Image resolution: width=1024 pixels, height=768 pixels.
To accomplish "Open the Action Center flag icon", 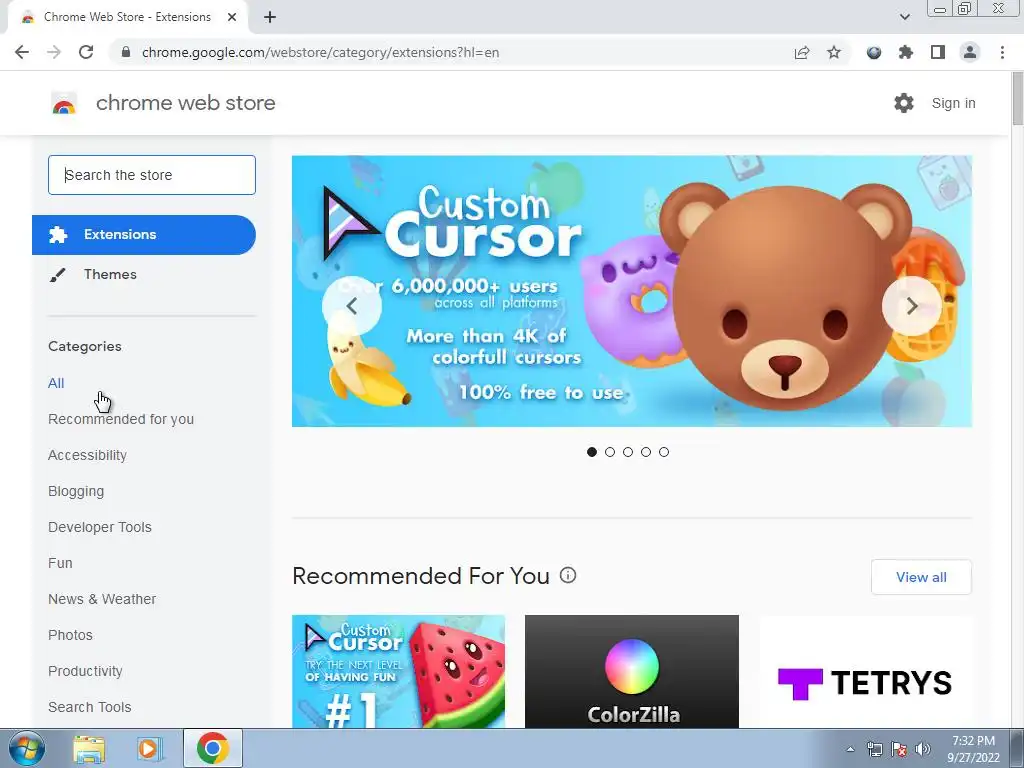I will [x=899, y=749].
